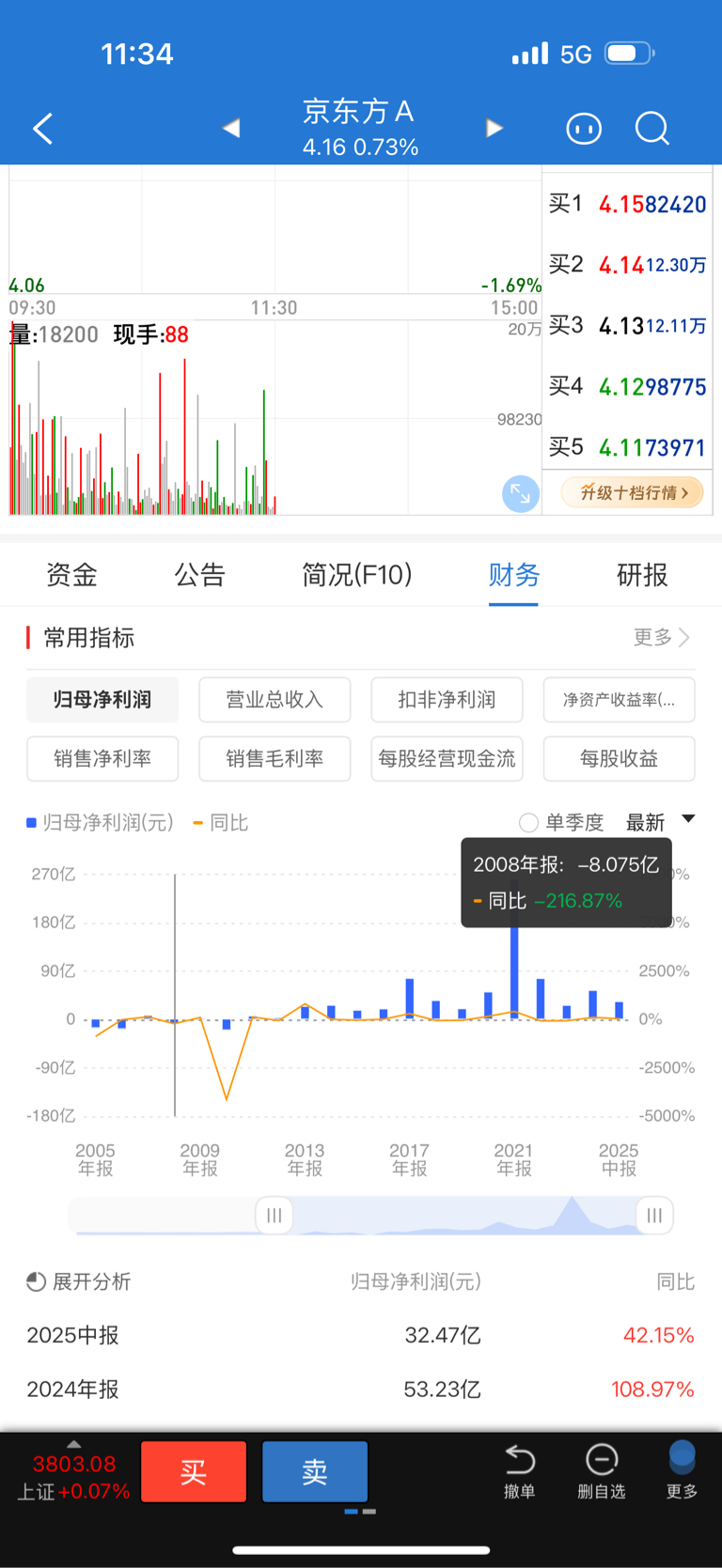Tap 上证 3803.08 index ticker
The image size is (722, 1568).
point(73,1477)
